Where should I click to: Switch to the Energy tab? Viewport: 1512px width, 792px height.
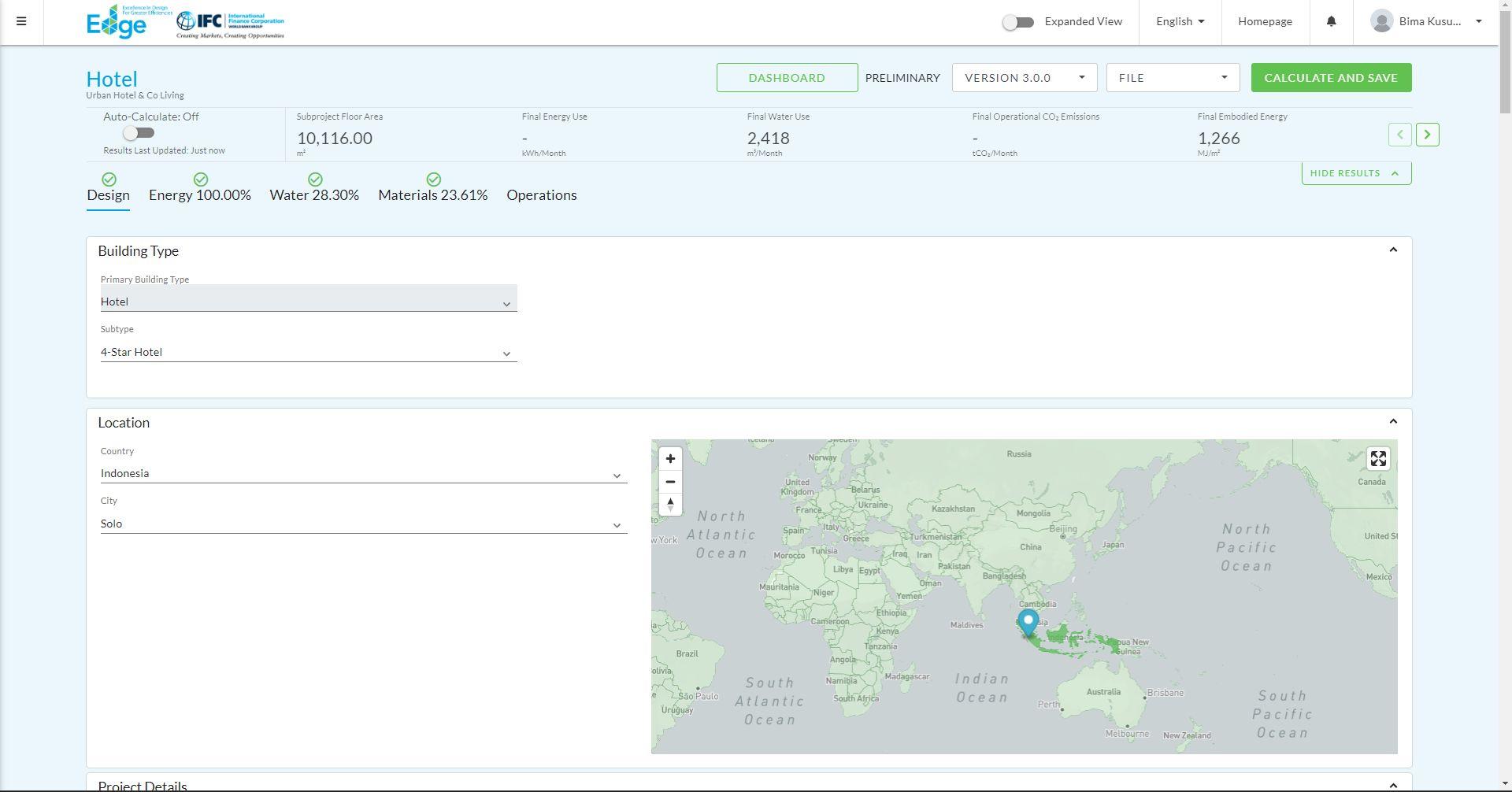200,195
